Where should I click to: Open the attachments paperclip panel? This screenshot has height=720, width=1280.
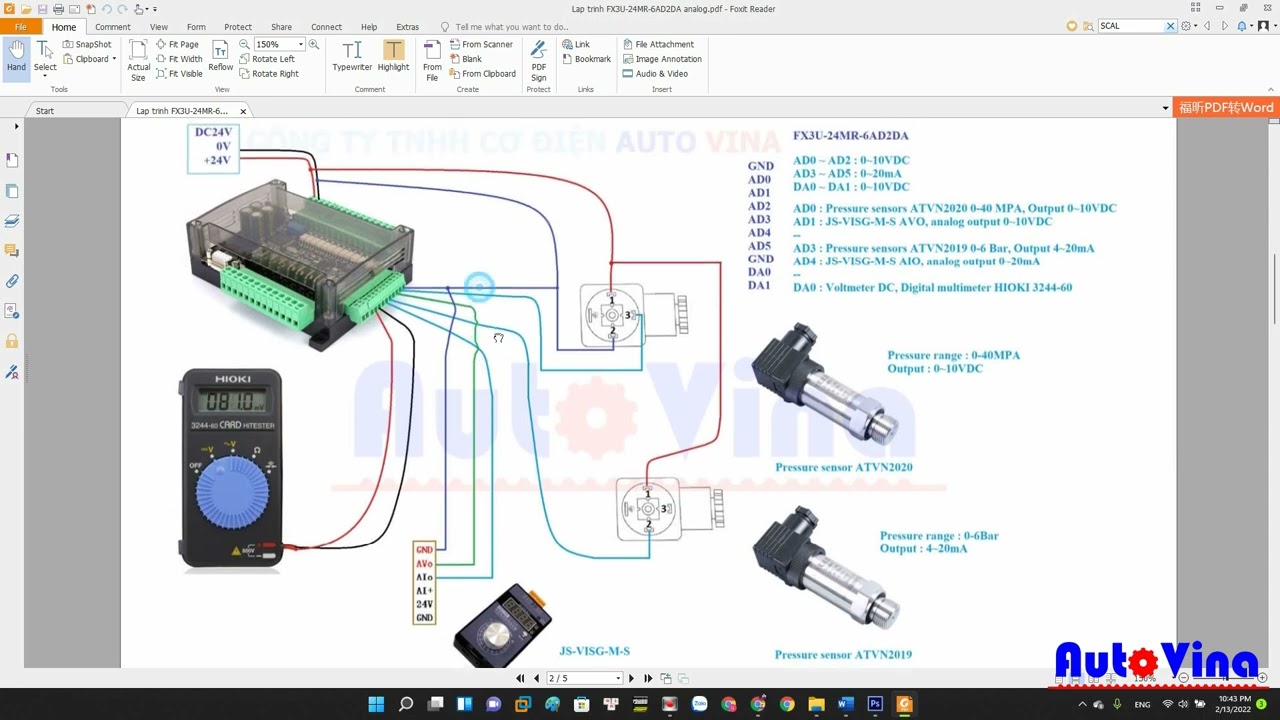coord(12,281)
